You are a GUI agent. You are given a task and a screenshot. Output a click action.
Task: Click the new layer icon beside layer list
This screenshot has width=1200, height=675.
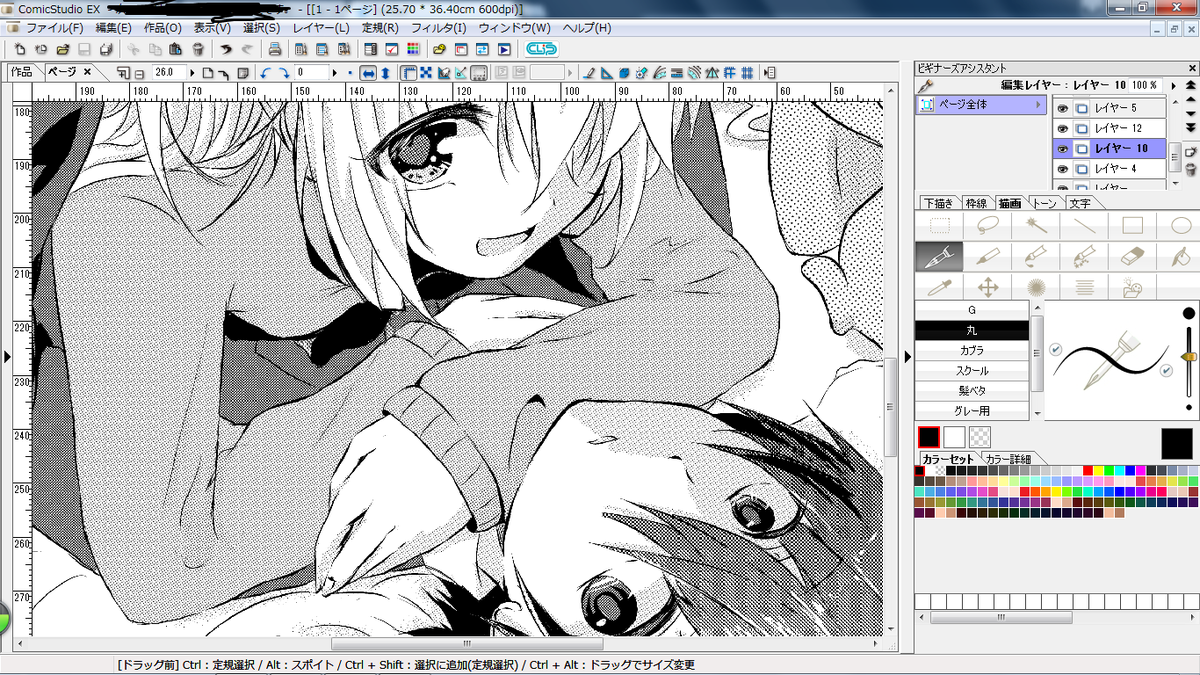pos(1190,151)
